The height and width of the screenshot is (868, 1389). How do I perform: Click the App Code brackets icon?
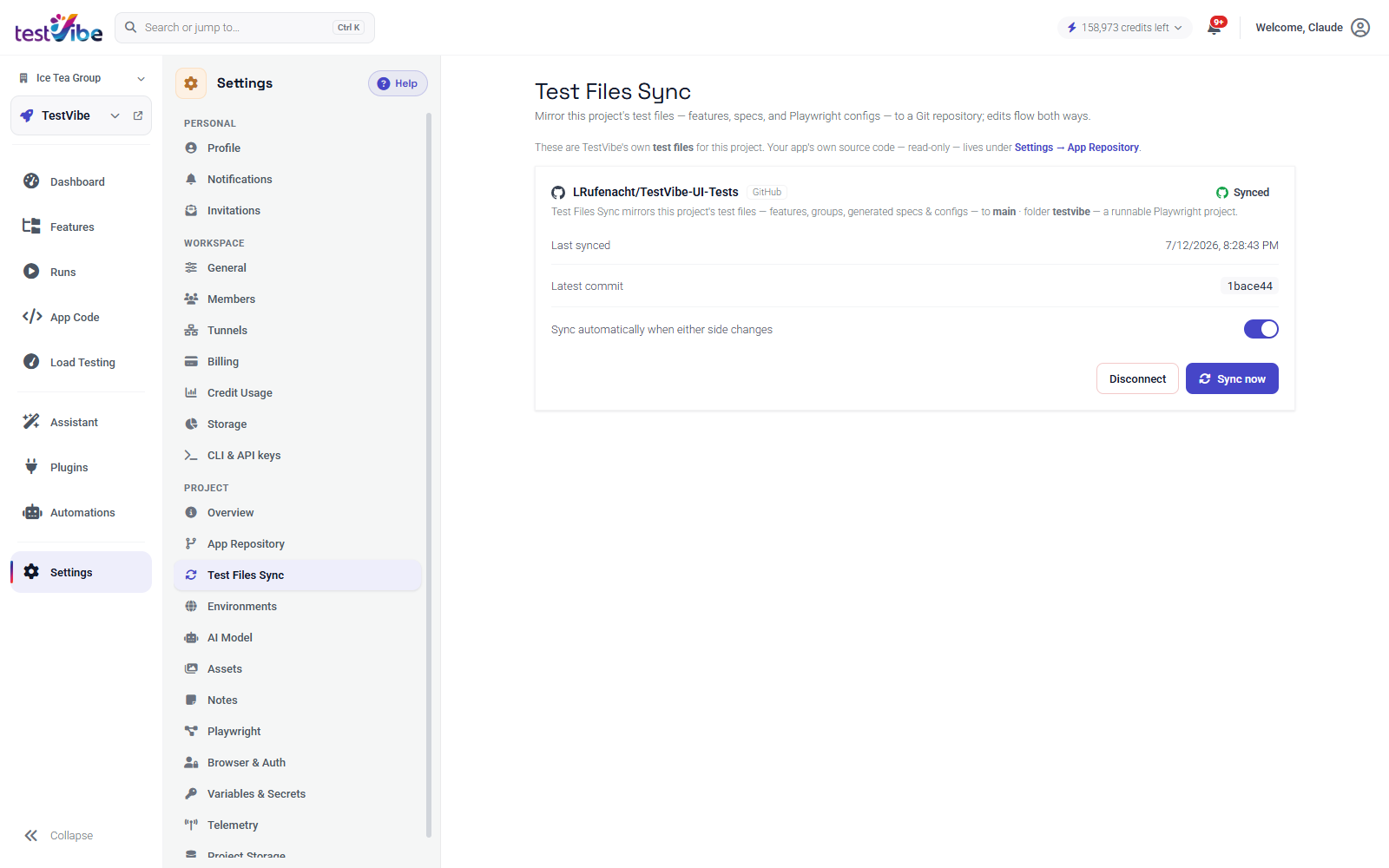(32, 317)
